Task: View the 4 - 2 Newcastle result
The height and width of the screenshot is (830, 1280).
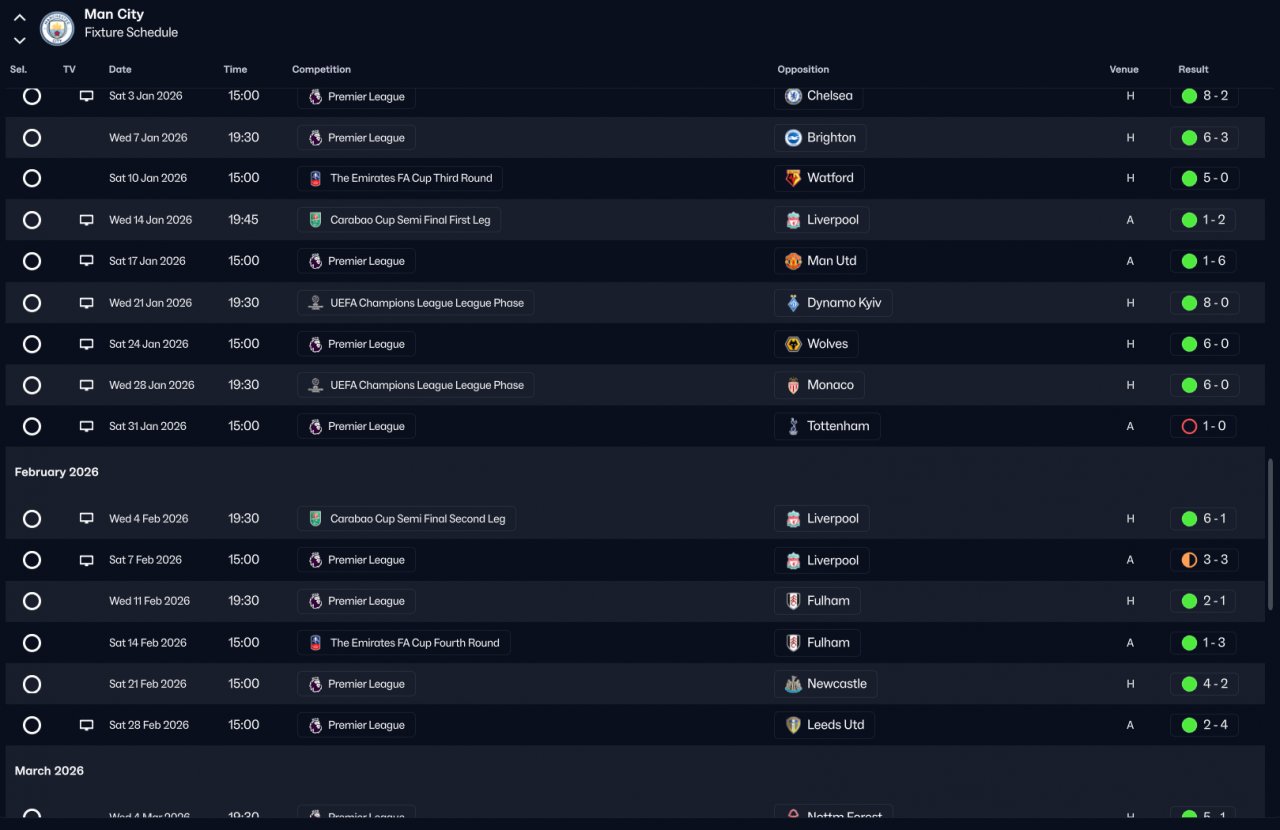Action: click(x=1204, y=684)
